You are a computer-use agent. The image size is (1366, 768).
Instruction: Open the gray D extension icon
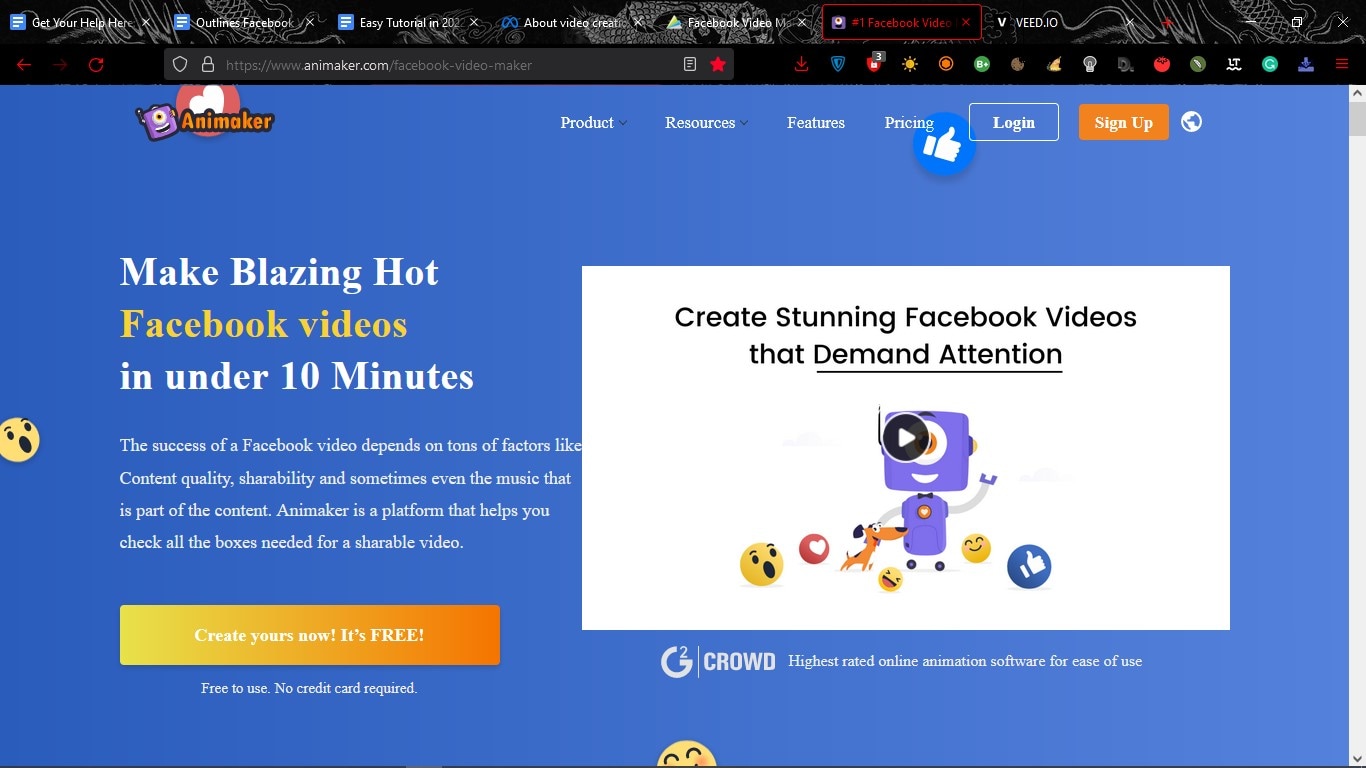coord(1126,65)
